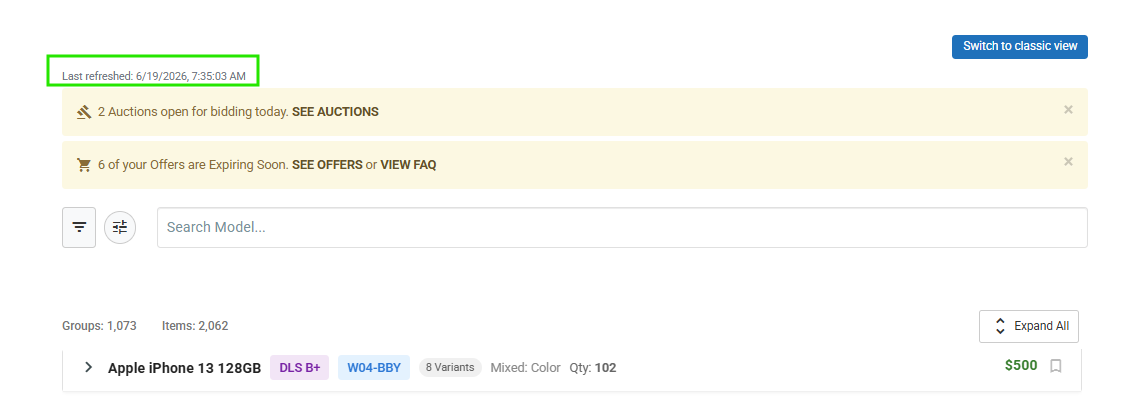Switch to classic view

pos(1020,46)
